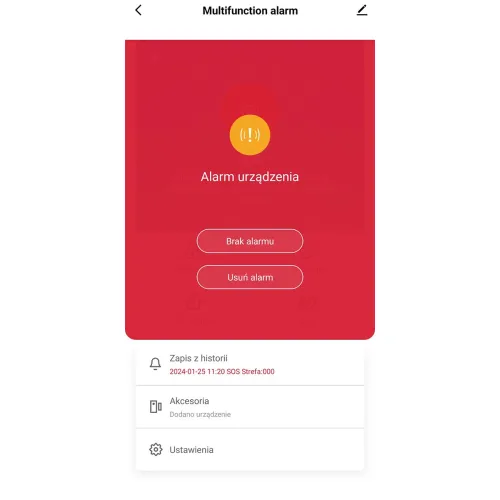Tap the Alarm urządzenia status text
This screenshot has width=500, height=500.
[x=250, y=177]
